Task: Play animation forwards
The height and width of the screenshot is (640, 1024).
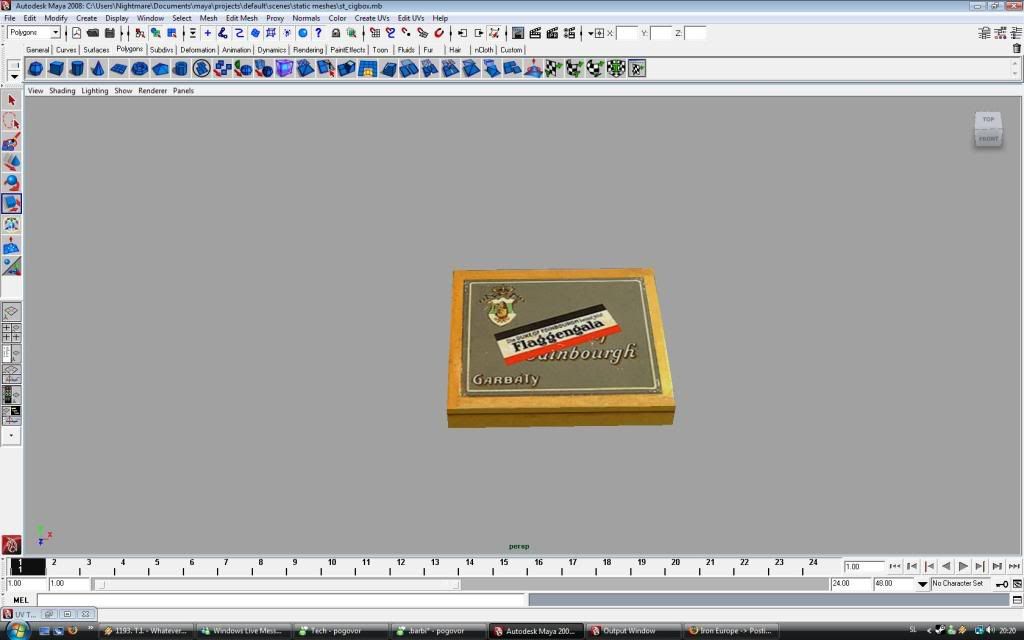Action: [963, 566]
